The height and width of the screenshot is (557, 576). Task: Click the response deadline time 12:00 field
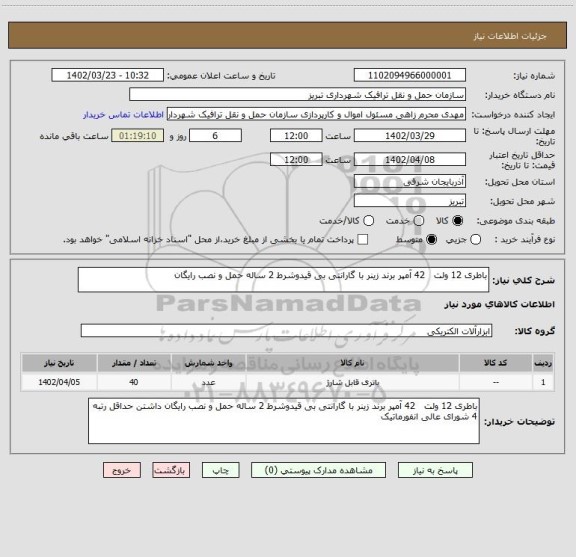pyautogui.click(x=296, y=136)
